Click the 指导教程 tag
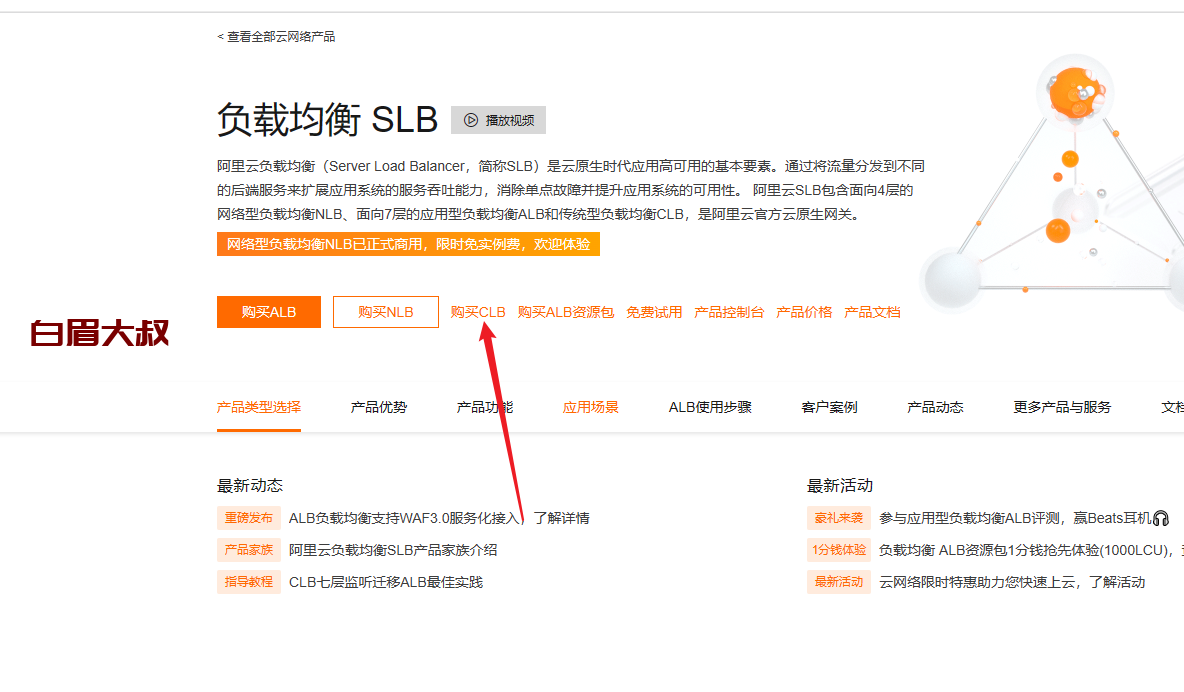Viewport: 1184px width, 692px height. click(x=248, y=582)
